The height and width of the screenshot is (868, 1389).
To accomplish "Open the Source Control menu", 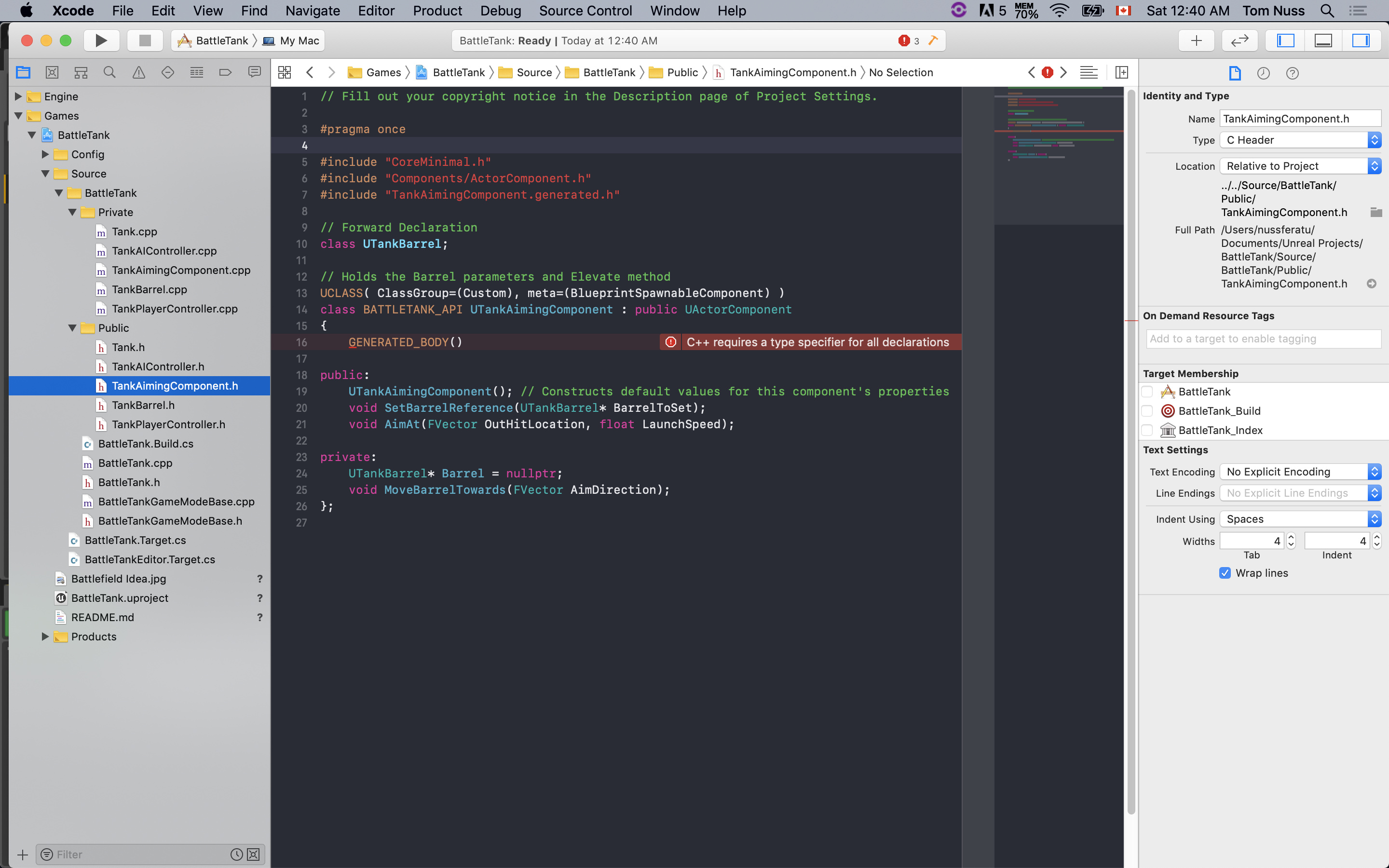I will tap(585, 10).
